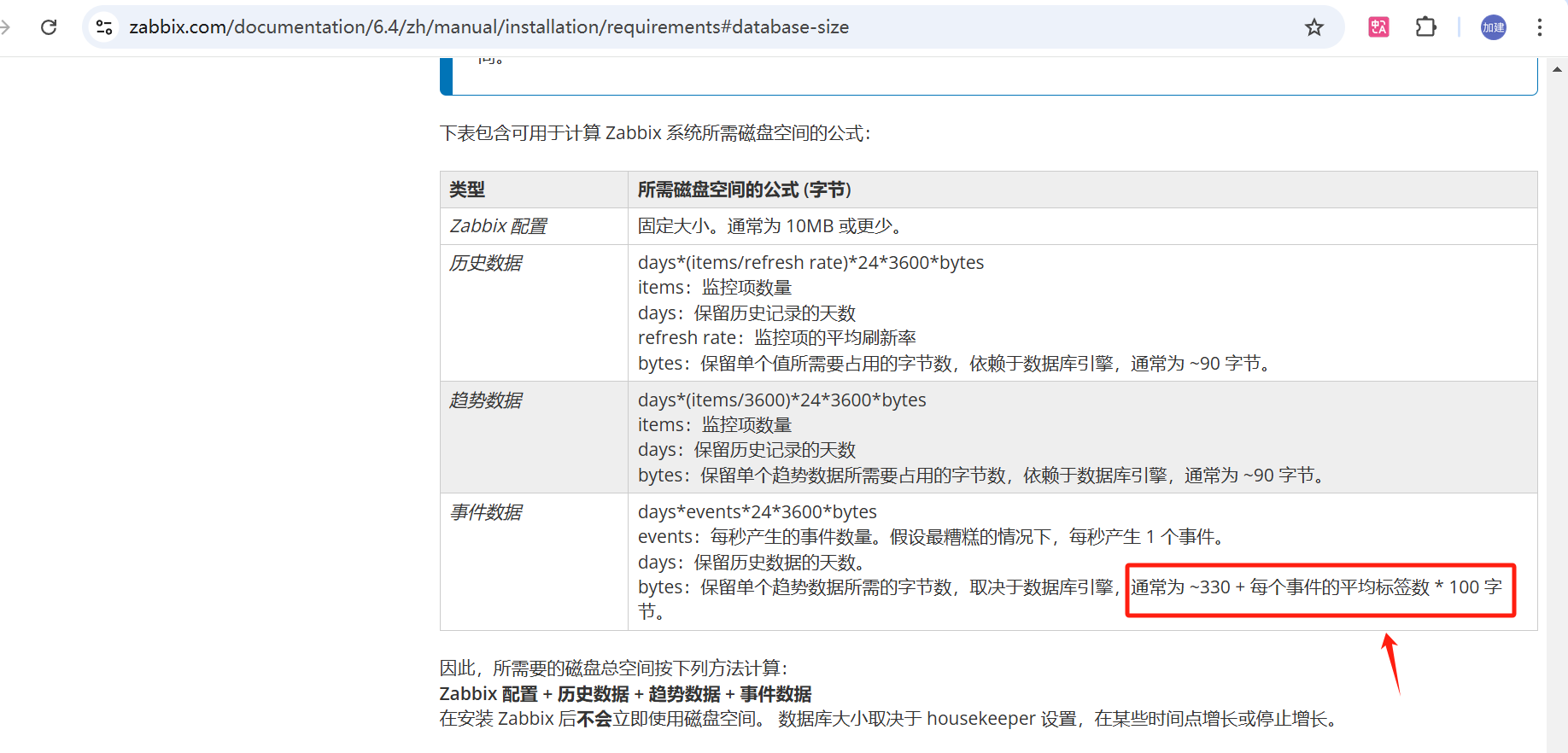Click the '趋势数据' row label
This screenshot has width=1568, height=753.
click(485, 400)
